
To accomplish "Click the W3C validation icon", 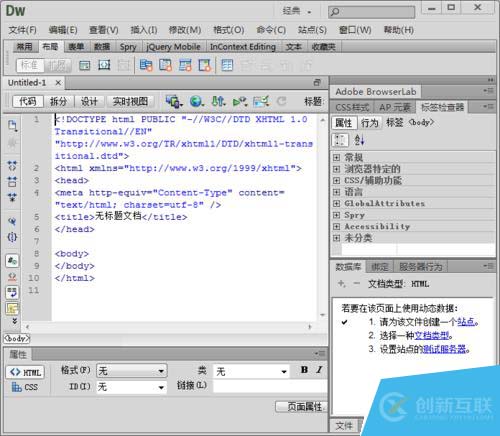I will pyautogui.click(x=240, y=101).
